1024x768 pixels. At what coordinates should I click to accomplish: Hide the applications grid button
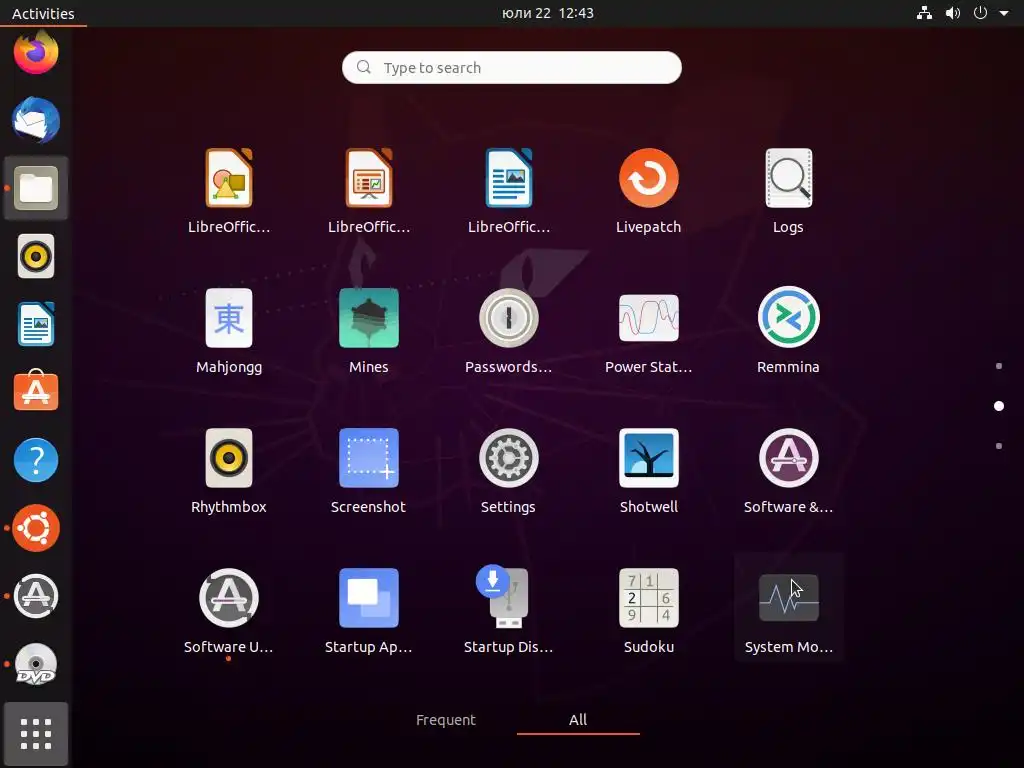[x=36, y=733]
